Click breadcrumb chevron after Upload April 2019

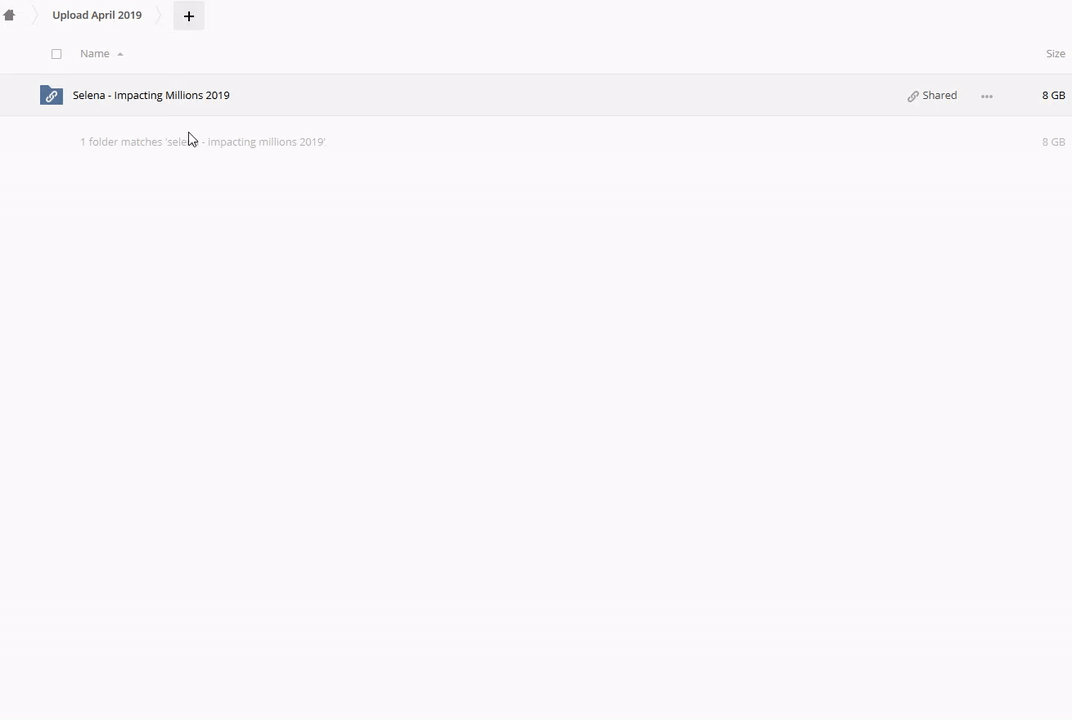click(x=159, y=15)
